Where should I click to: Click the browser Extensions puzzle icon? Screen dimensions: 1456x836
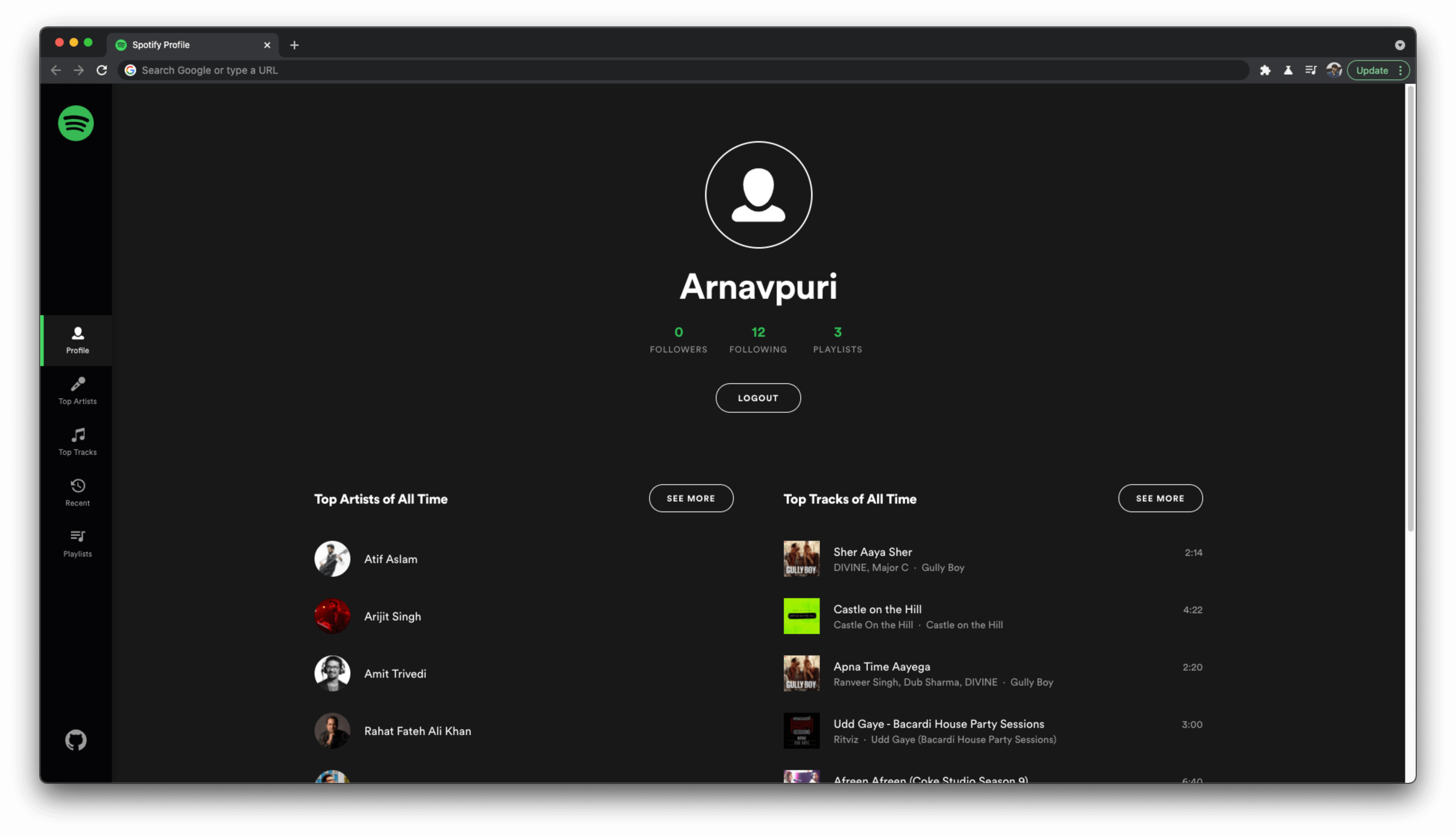coord(1265,70)
